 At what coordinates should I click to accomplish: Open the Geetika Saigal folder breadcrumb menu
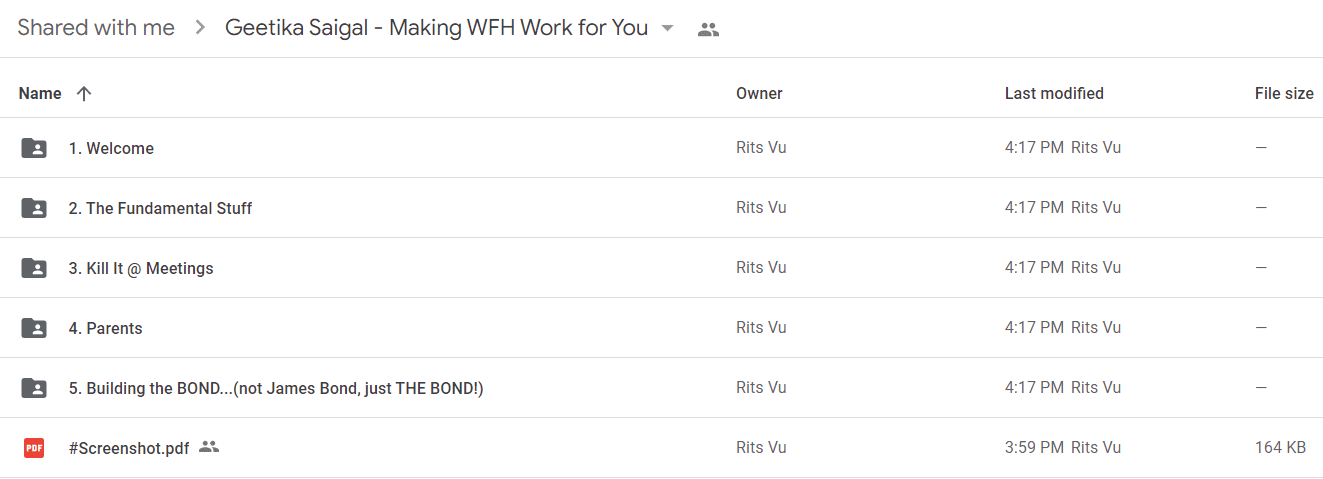[x=437, y=28]
